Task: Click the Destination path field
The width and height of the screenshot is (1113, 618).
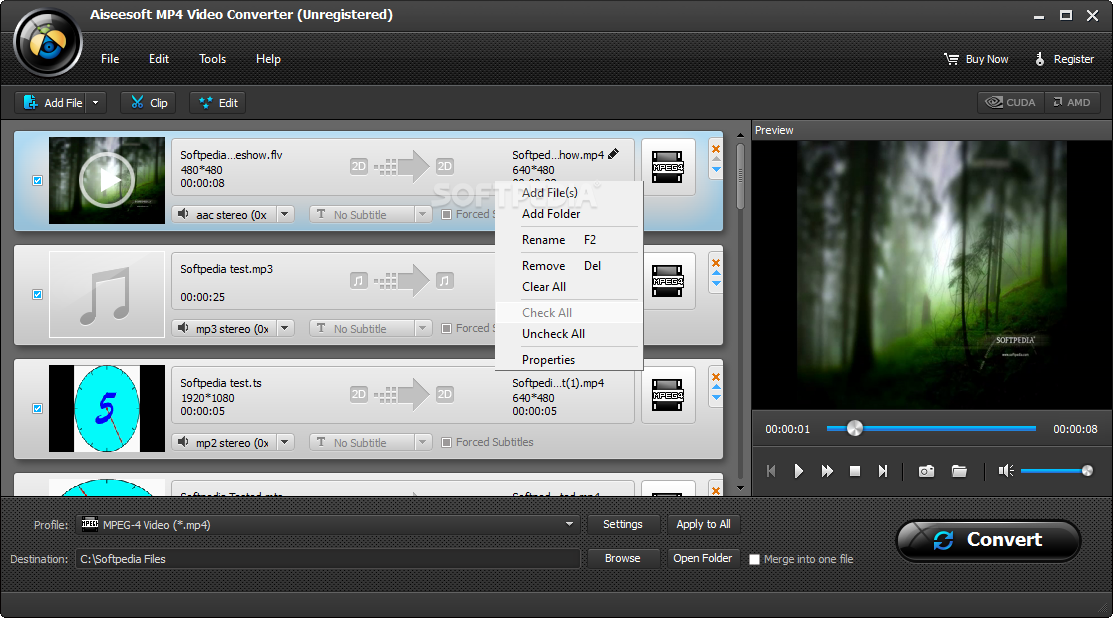Action: [327, 559]
